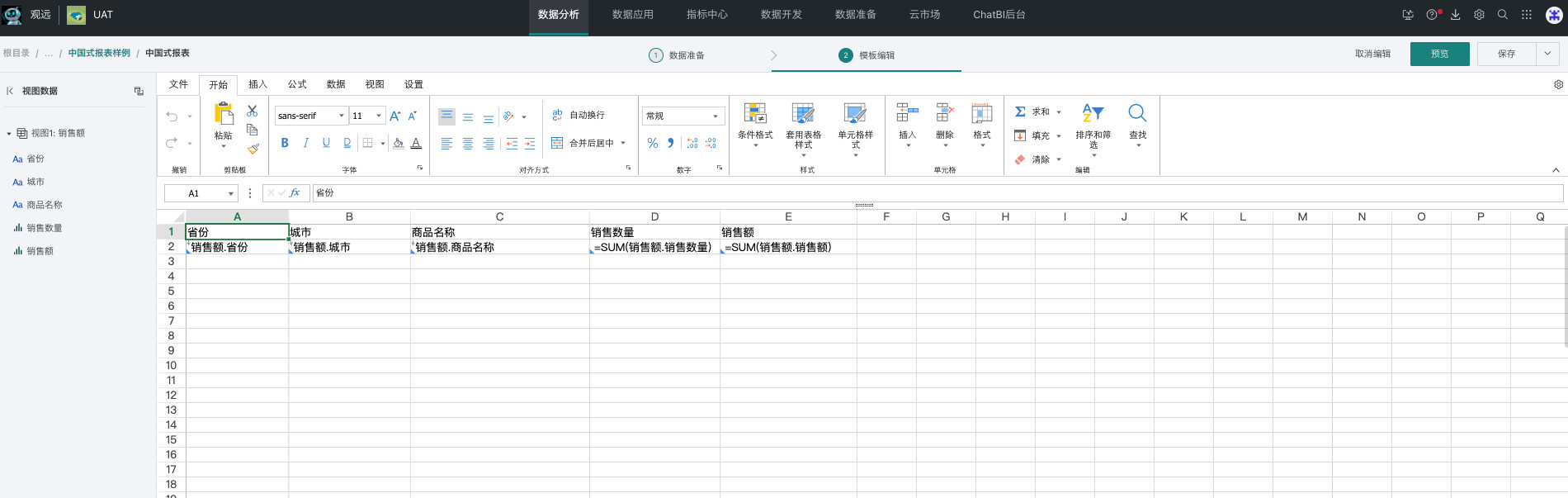Switch to the 插入 ribbon tab
The height and width of the screenshot is (498, 1568).
257,84
